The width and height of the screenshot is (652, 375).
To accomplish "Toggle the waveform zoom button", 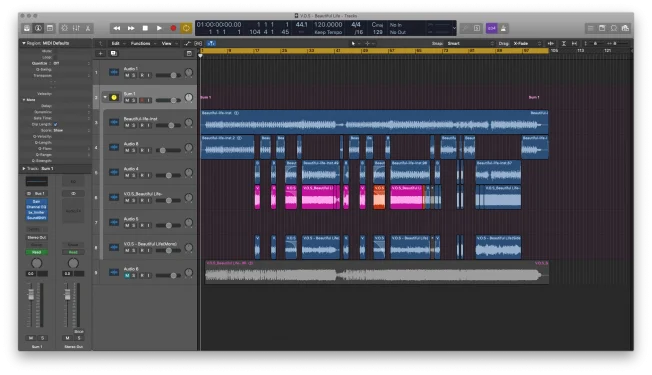I will point(551,43).
